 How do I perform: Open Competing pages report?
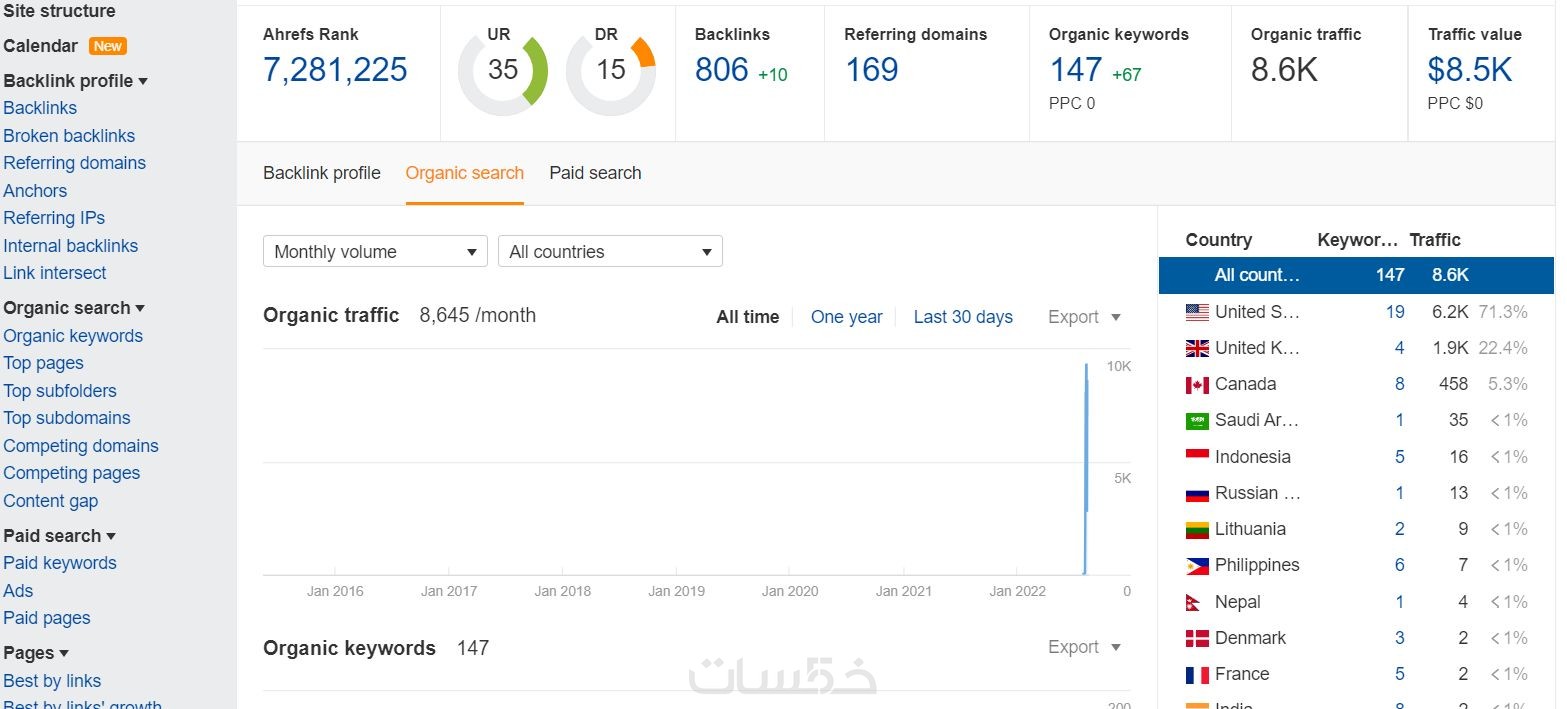(72, 473)
